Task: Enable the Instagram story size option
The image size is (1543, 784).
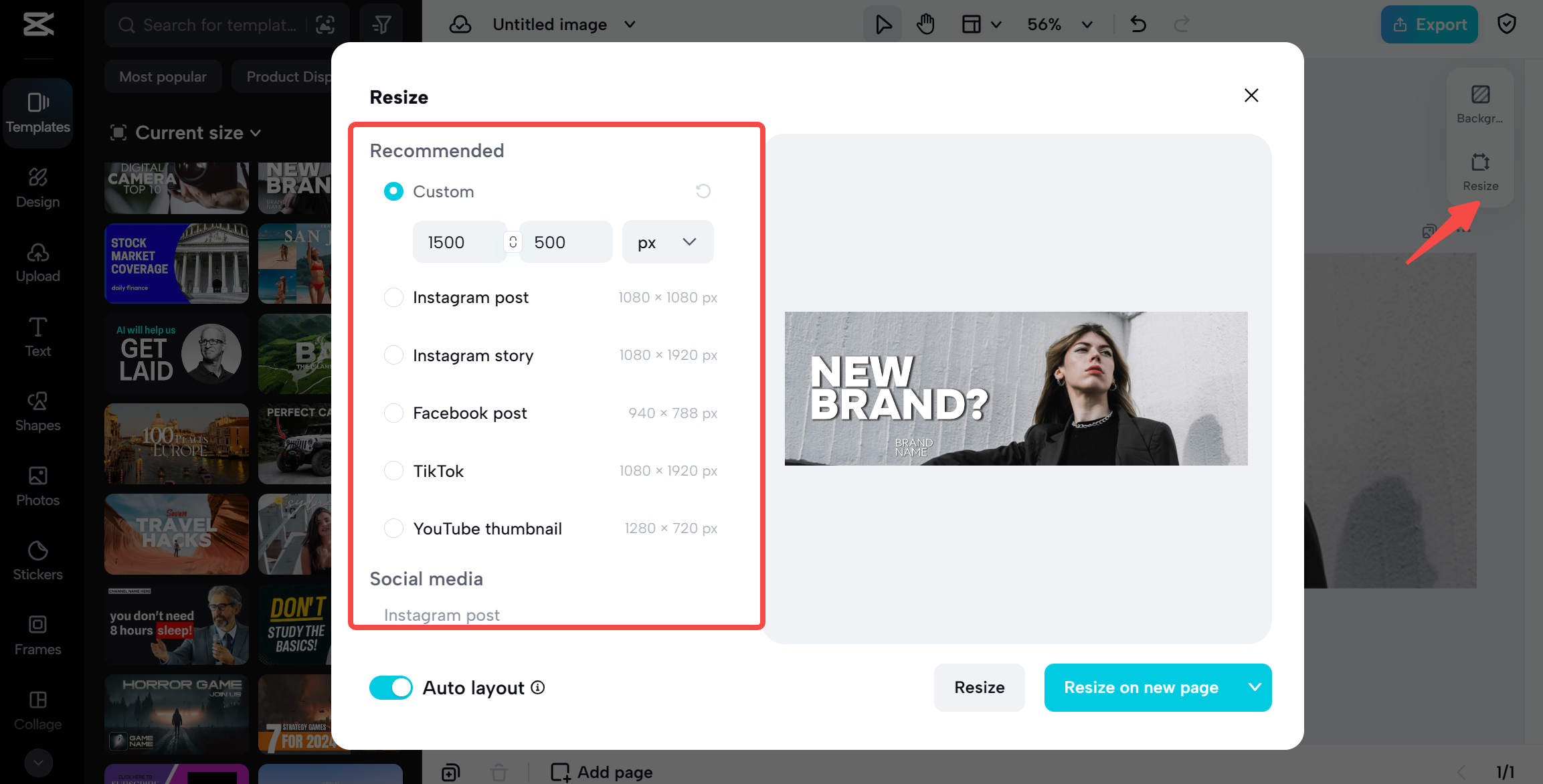Action: [x=393, y=355]
